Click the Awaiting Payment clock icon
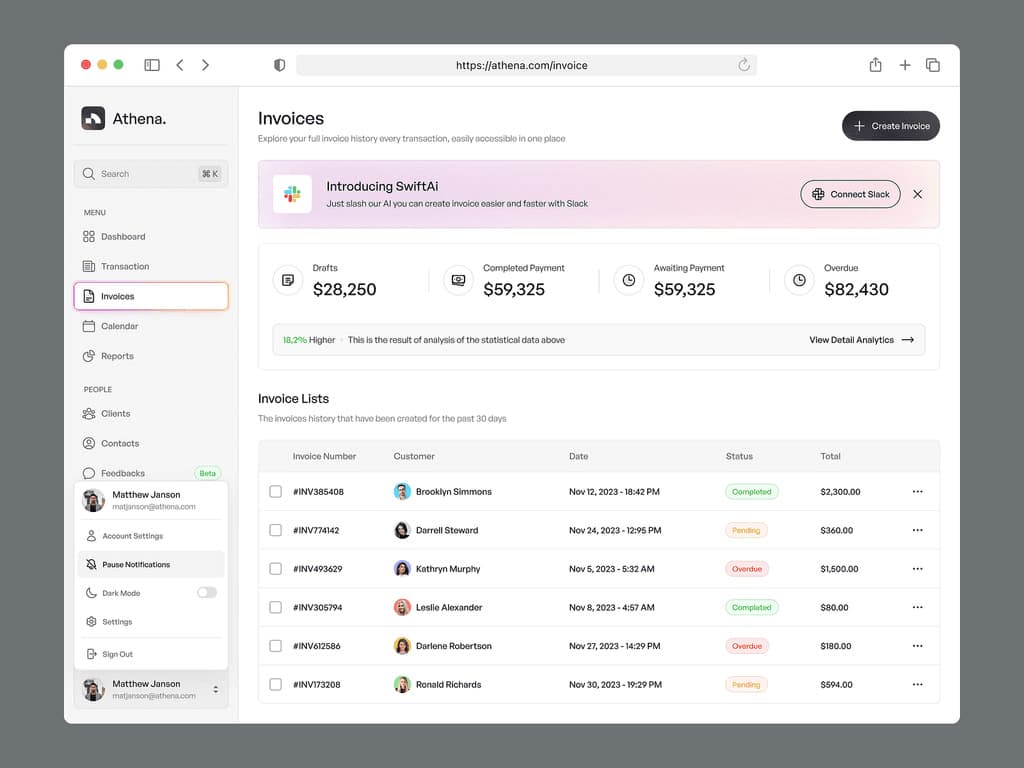1024x768 pixels. (x=629, y=280)
